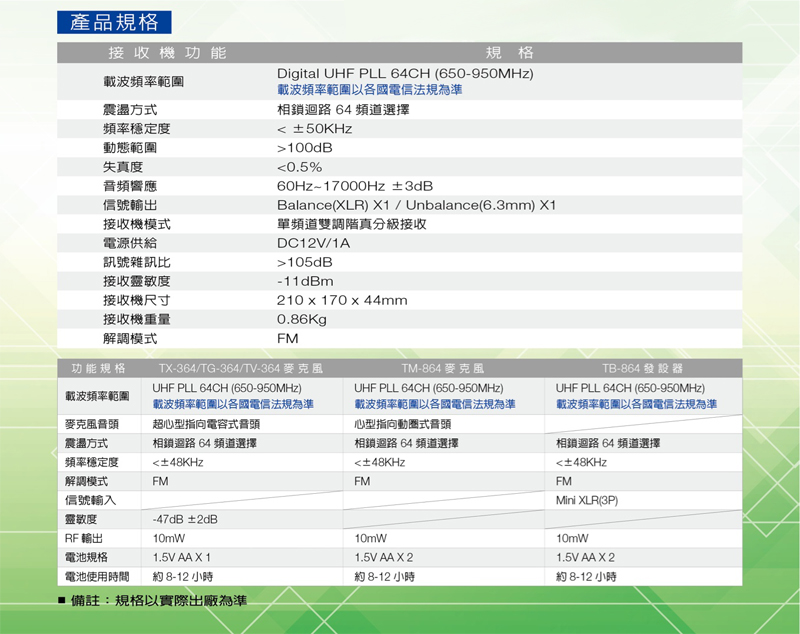Click 相鎖迴路 64 頻道選擇 in the TB-864 column
The width and height of the screenshot is (800, 634).
pos(608,443)
